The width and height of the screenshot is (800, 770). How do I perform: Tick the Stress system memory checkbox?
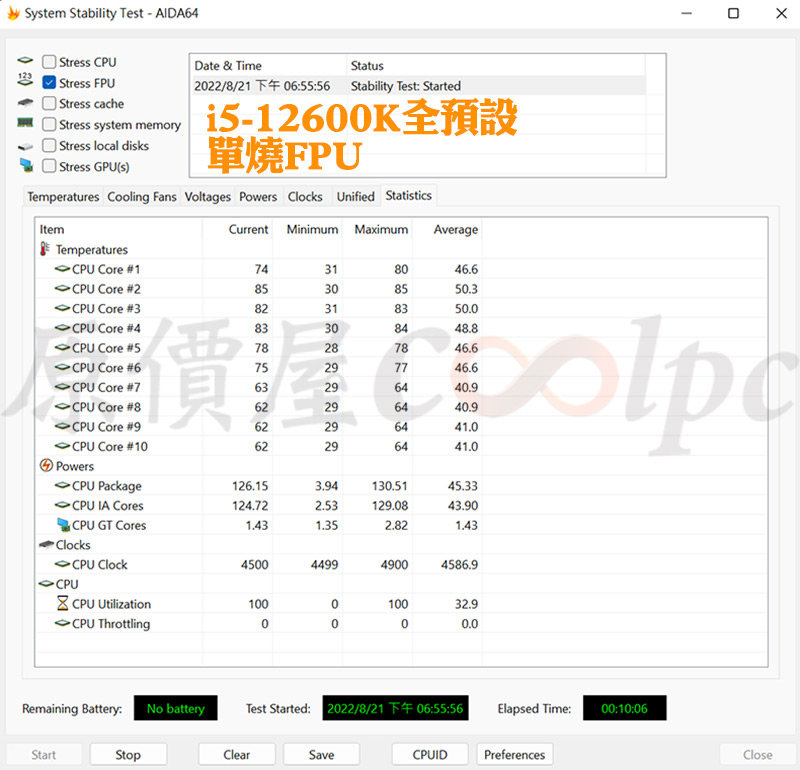point(49,125)
